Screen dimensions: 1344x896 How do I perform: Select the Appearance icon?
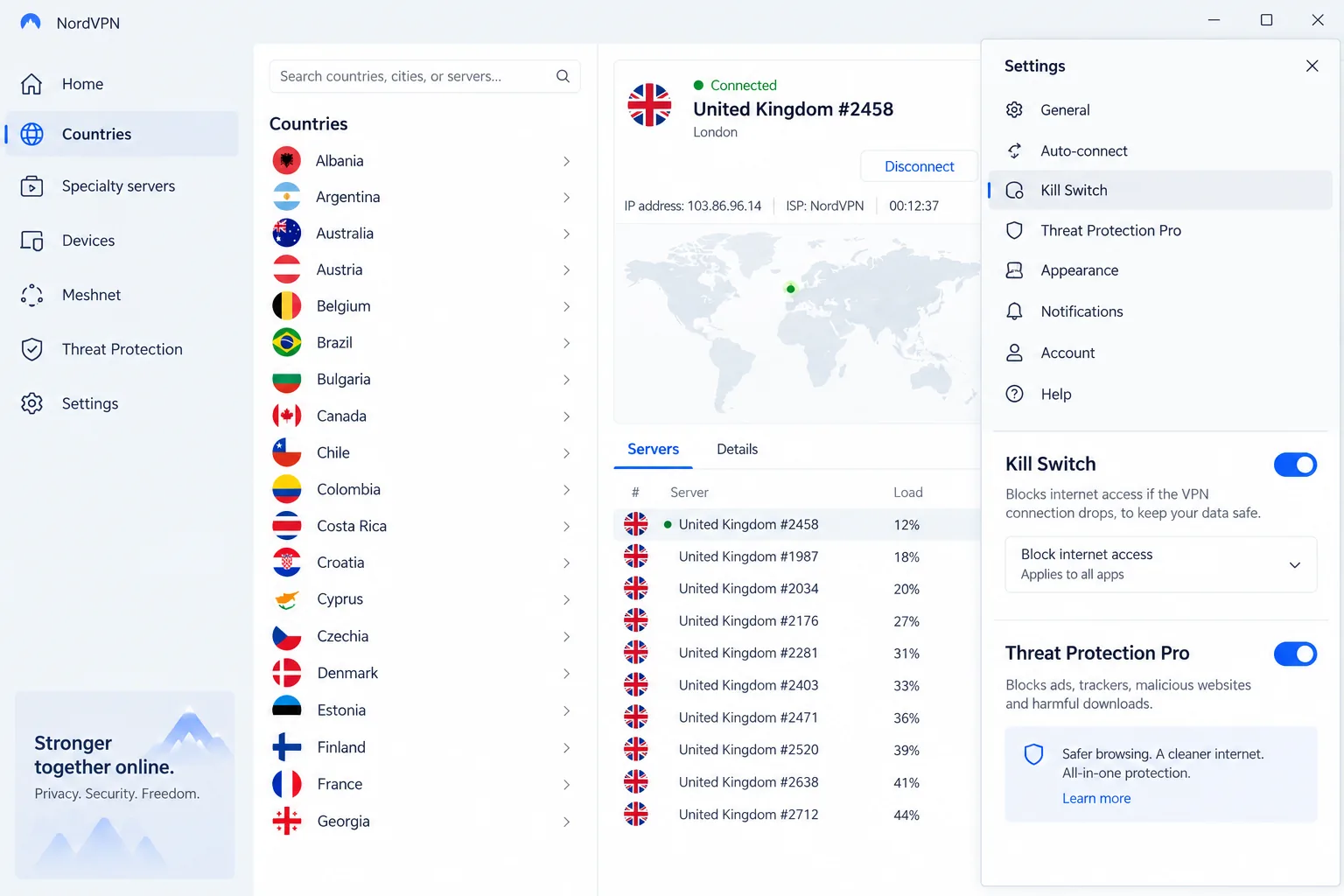[1014, 270]
